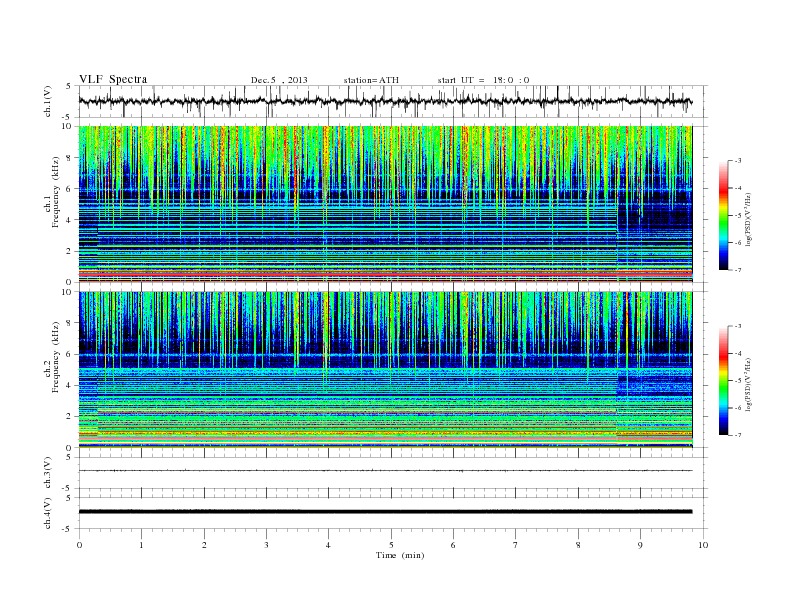792x612 pixels.
Task: Click the "-7" tick on upper colorbar
Action: [738, 270]
